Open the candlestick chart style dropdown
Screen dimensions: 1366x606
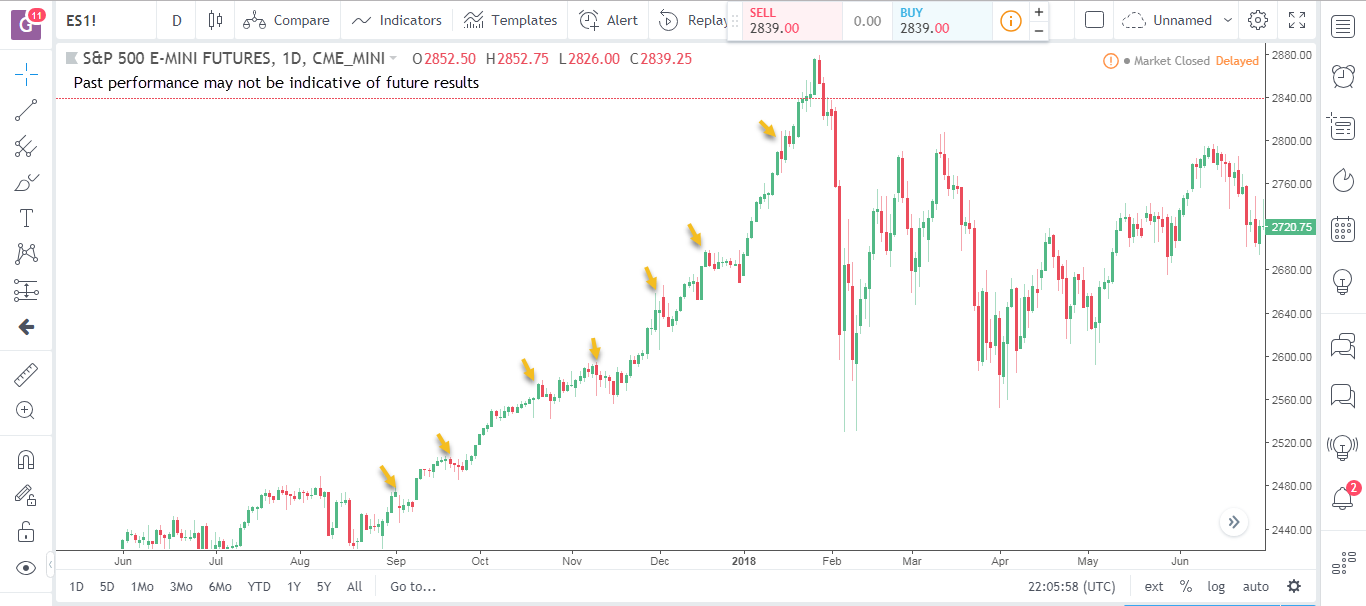(215, 20)
